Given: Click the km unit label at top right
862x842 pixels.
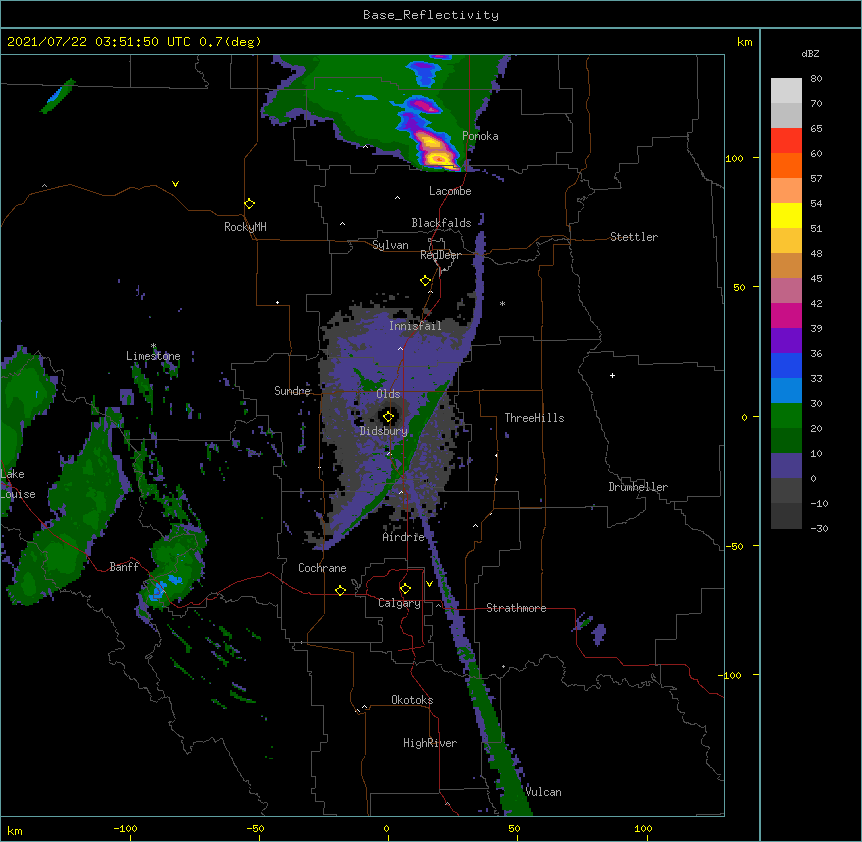Looking at the screenshot, I should click(x=744, y=42).
